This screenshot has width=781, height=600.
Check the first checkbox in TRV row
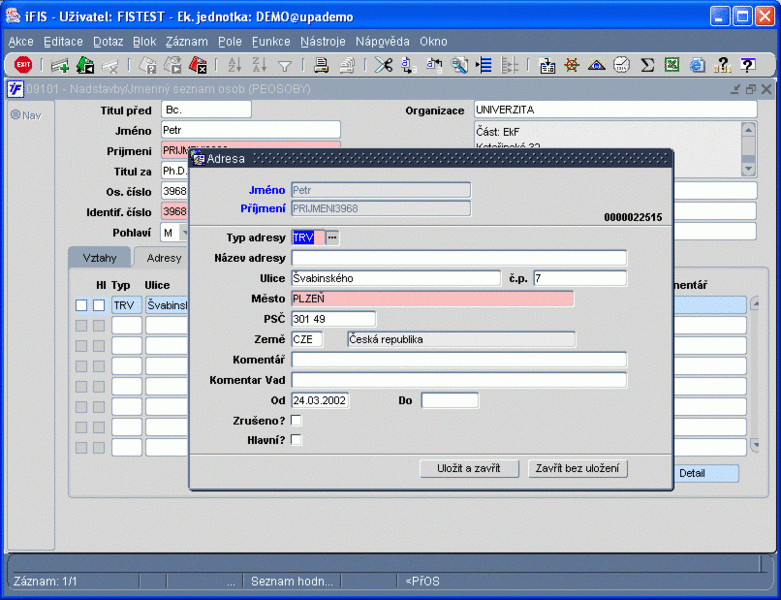pos(81,305)
